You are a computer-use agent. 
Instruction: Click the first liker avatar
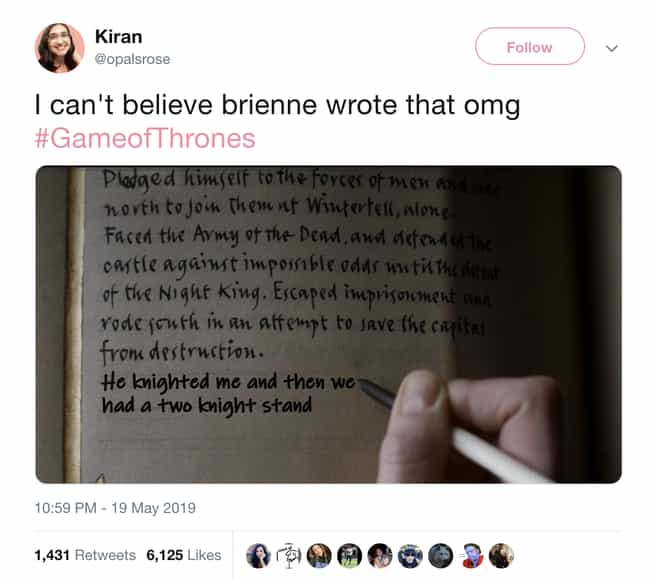click(x=258, y=555)
